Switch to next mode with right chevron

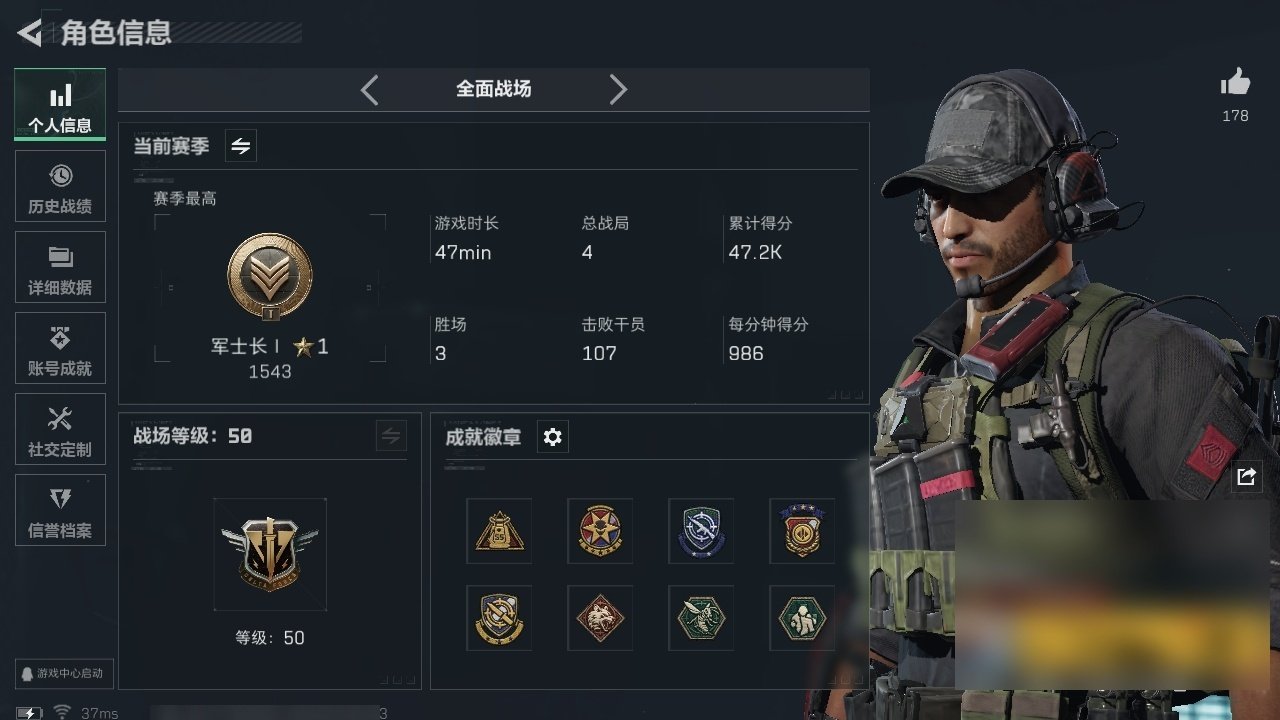point(618,90)
